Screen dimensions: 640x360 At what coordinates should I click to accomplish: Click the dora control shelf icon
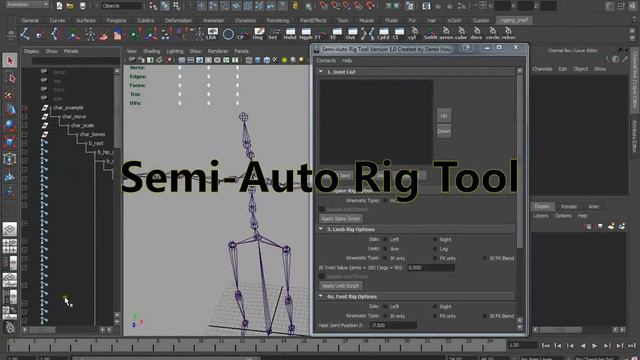(477, 34)
